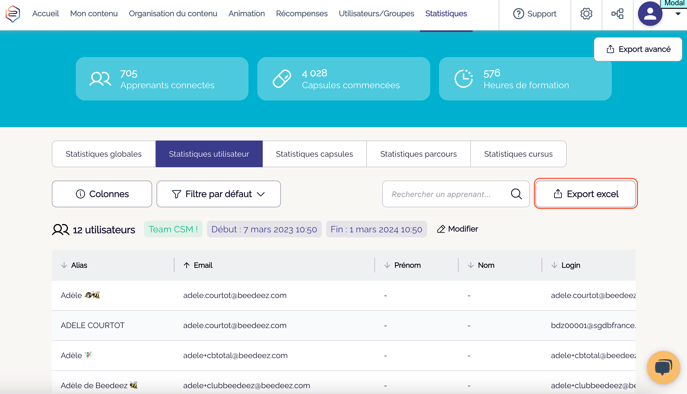Click the Support help icon

point(518,14)
